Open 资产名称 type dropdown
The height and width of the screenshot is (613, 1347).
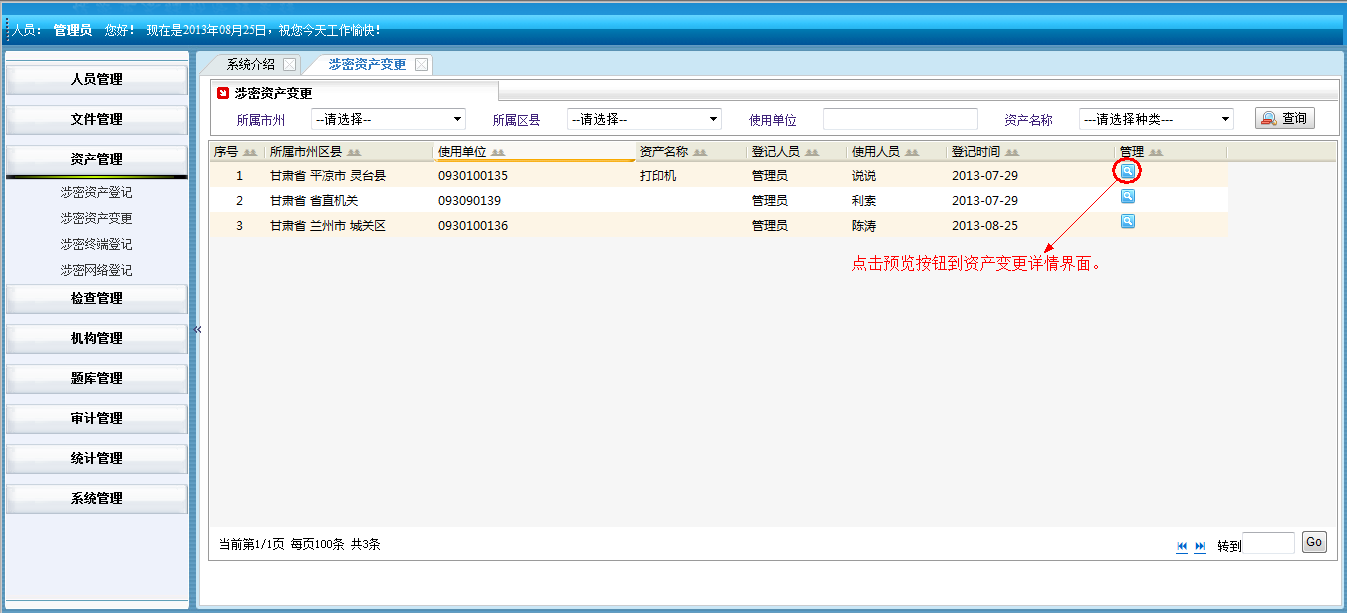point(1156,119)
